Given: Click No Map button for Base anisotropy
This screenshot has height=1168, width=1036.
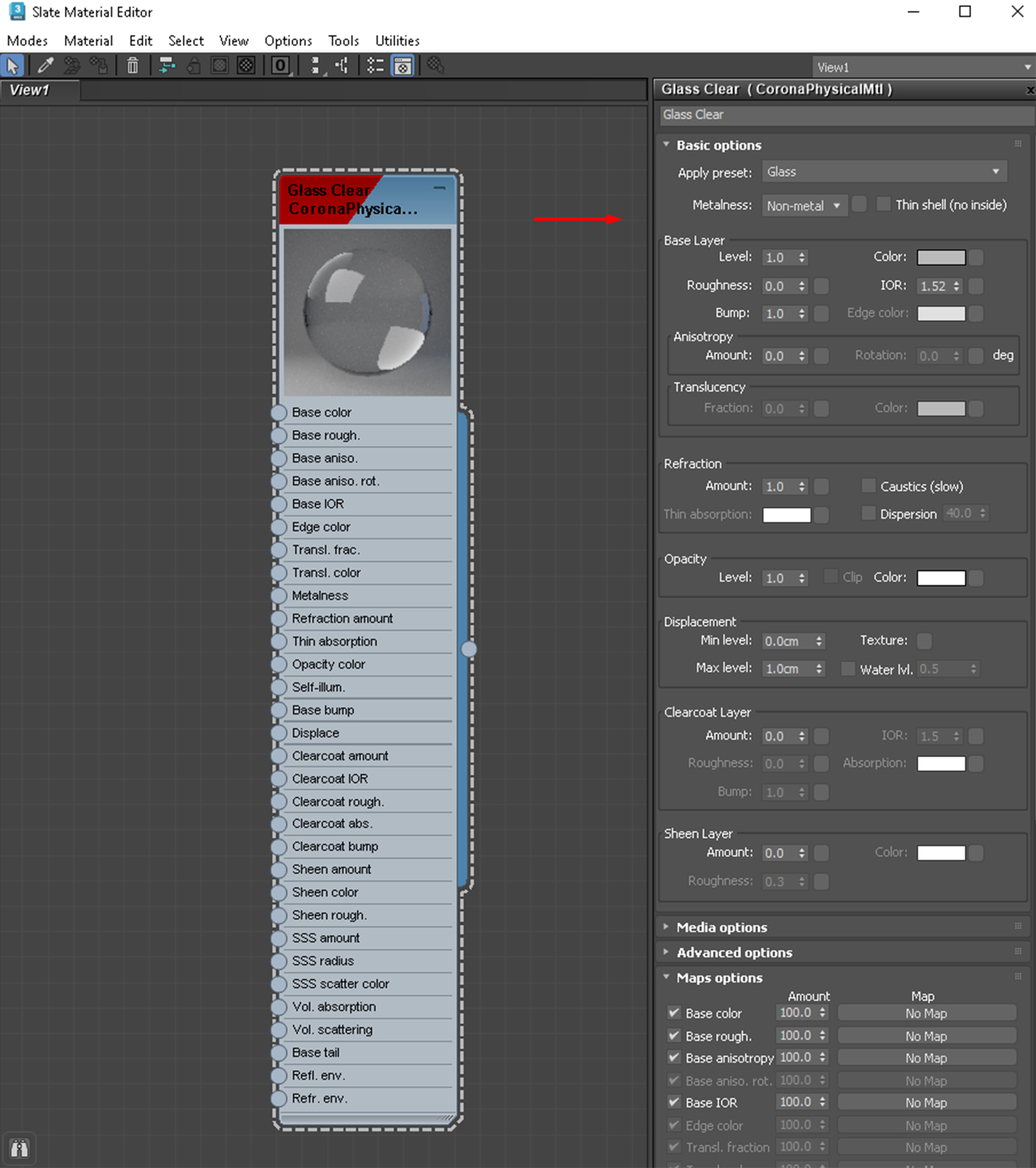Looking at the screenshot, I should 926,1058.
